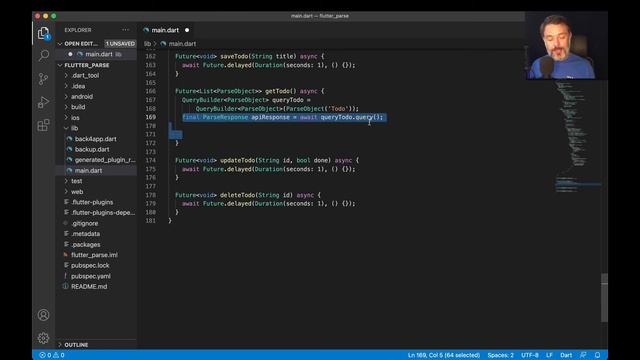Open the Manage gear icon

[x=43, y=338]
